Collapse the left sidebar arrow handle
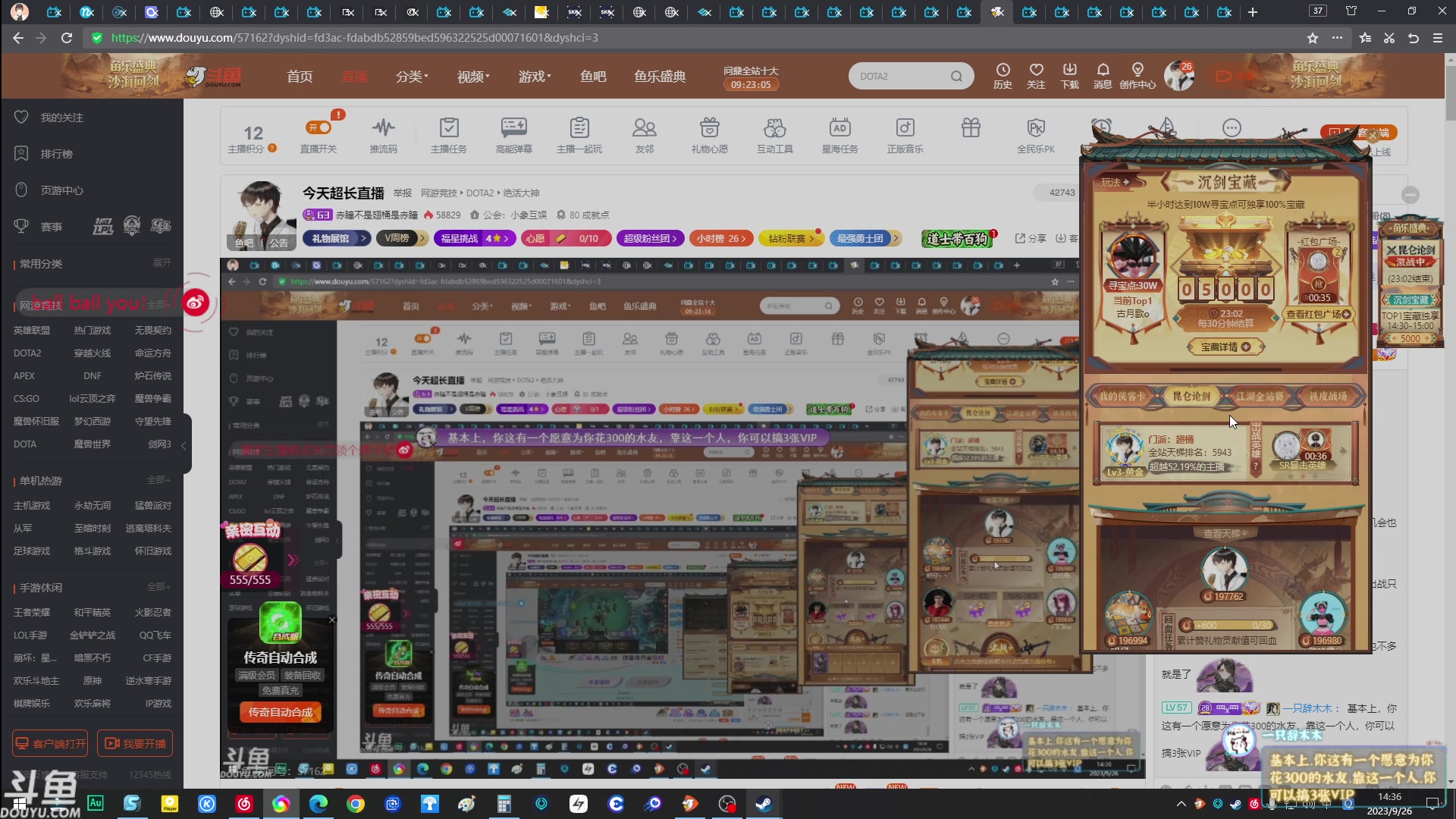 (184, 446)
